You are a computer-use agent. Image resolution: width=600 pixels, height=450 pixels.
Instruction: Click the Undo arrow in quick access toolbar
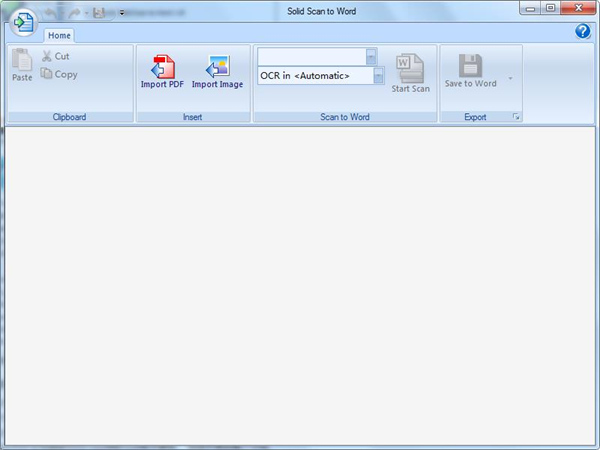point(51,13)
